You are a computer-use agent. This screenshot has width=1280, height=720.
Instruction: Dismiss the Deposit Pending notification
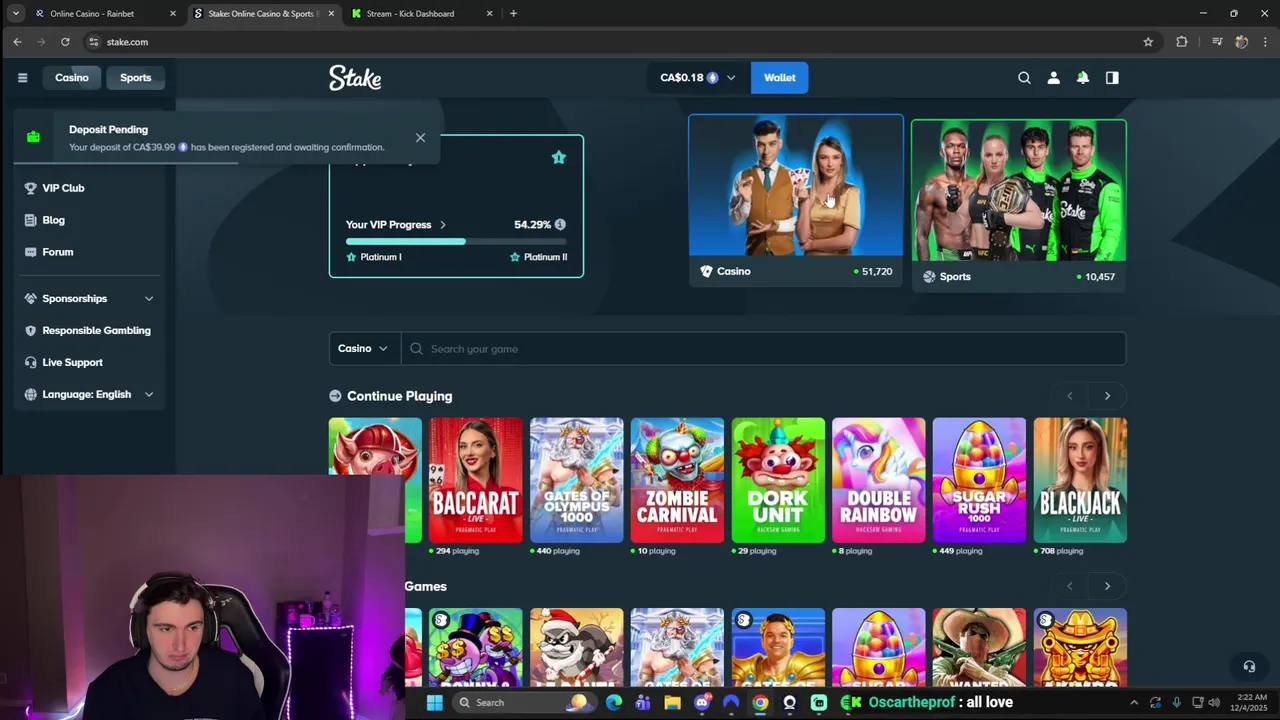click(x=420, y=137)
